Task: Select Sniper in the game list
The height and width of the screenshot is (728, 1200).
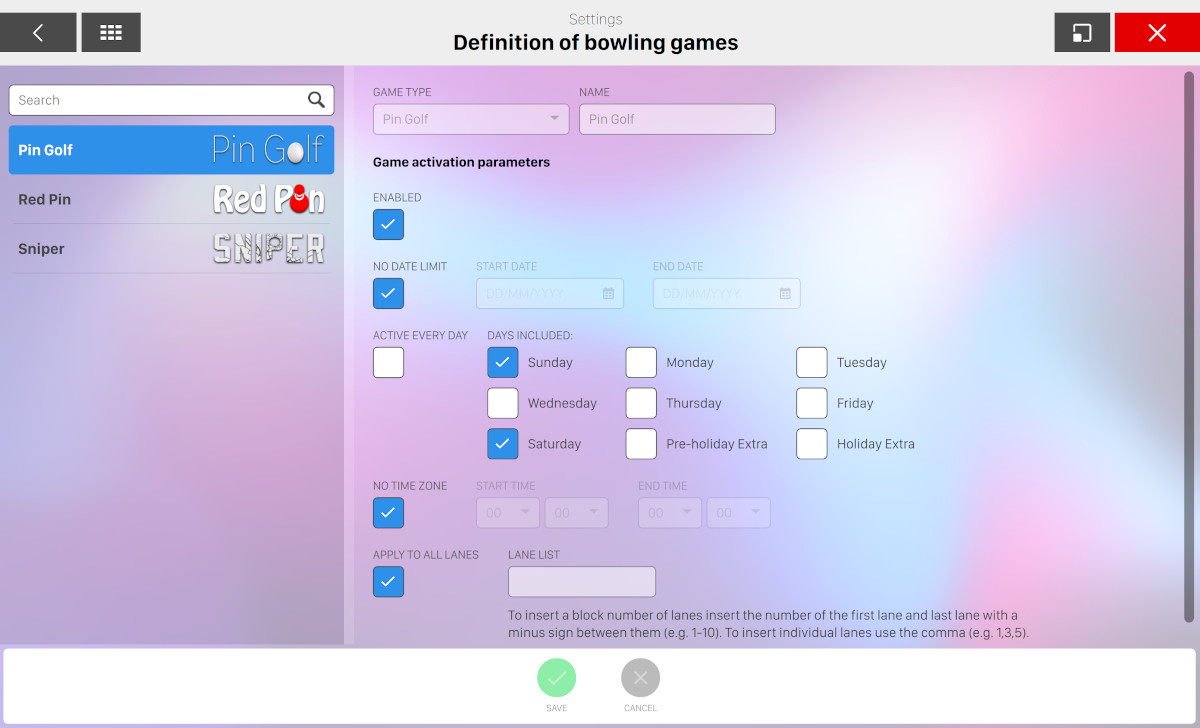Action: tap(171, 249)
